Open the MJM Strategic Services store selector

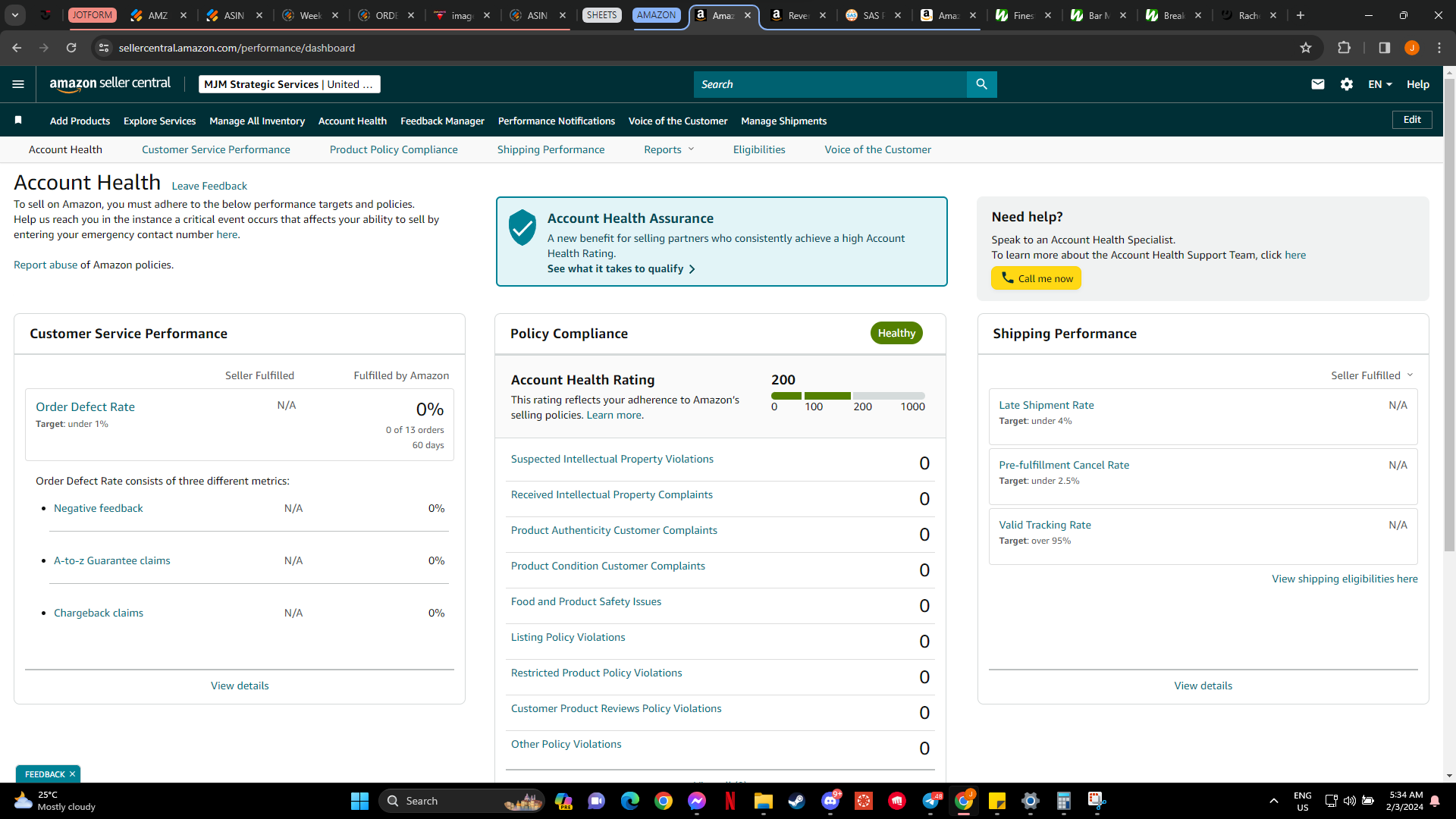tap(290, 84)
